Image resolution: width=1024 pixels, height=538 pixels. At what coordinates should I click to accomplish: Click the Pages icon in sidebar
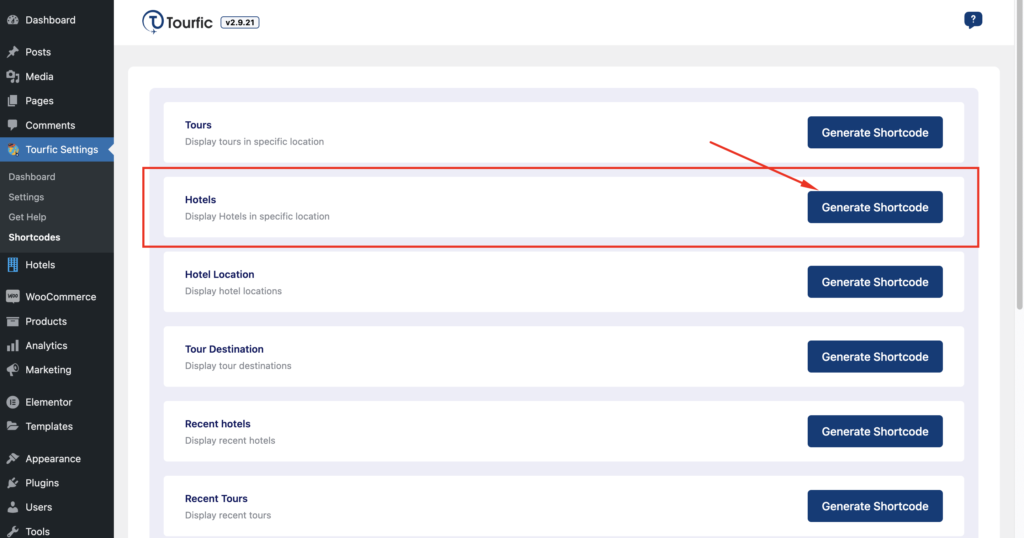[x=12, y=101]
